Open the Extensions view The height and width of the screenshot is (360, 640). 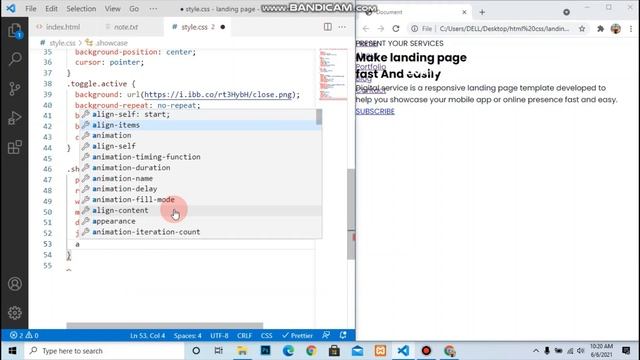[x=15, y=147]
